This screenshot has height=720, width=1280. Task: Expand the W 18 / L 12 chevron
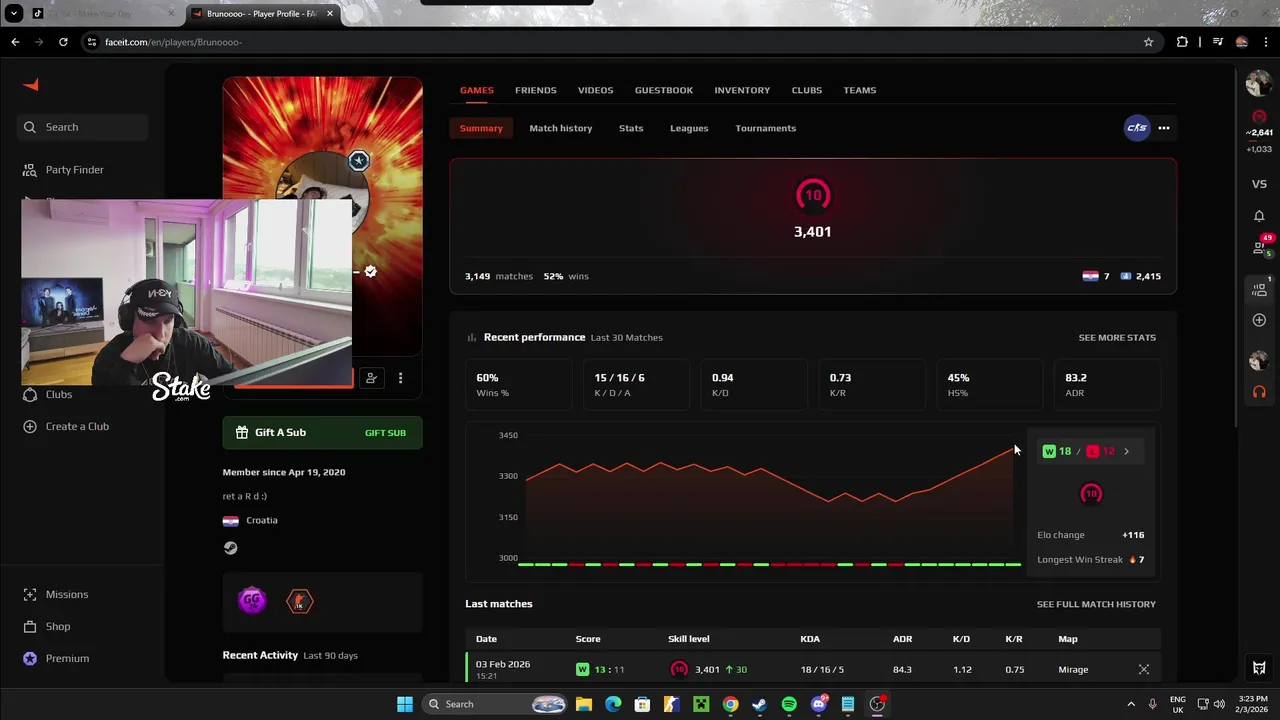coord(1126,452)
